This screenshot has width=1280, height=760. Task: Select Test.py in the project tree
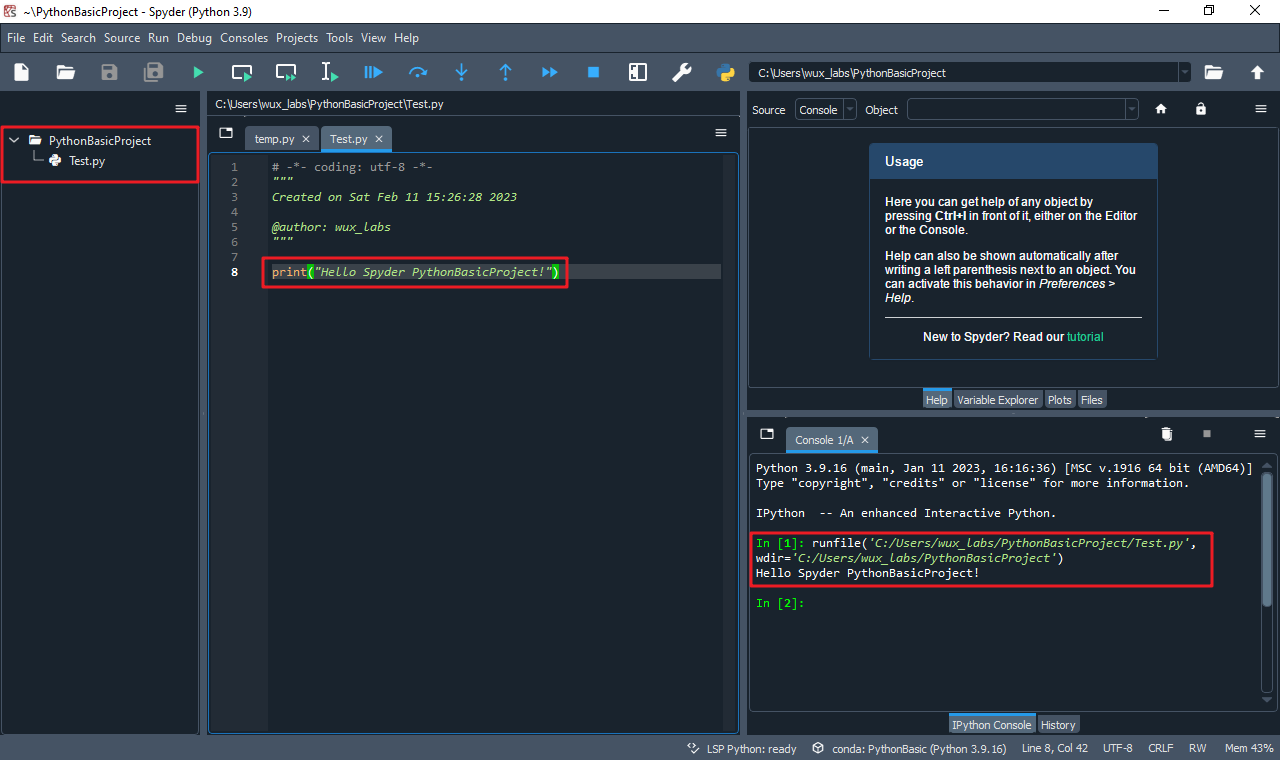pyautogui.click(x=86, y=161)
